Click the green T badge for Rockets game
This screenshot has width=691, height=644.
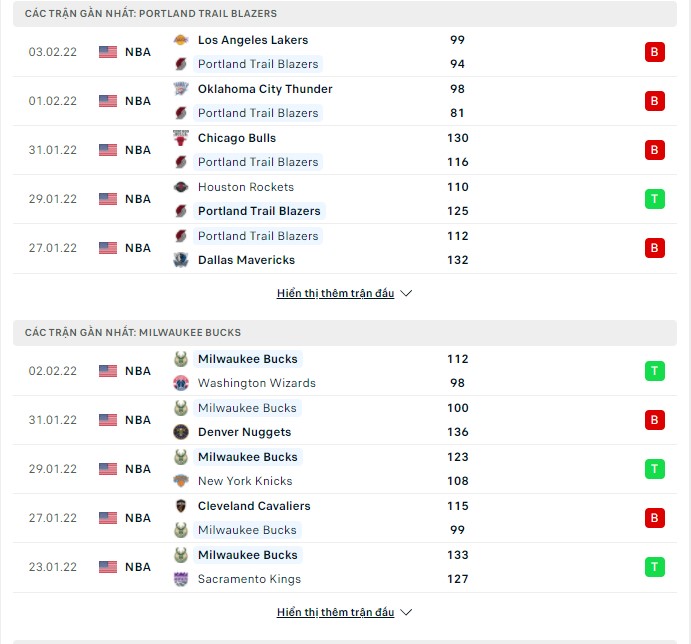654,199
